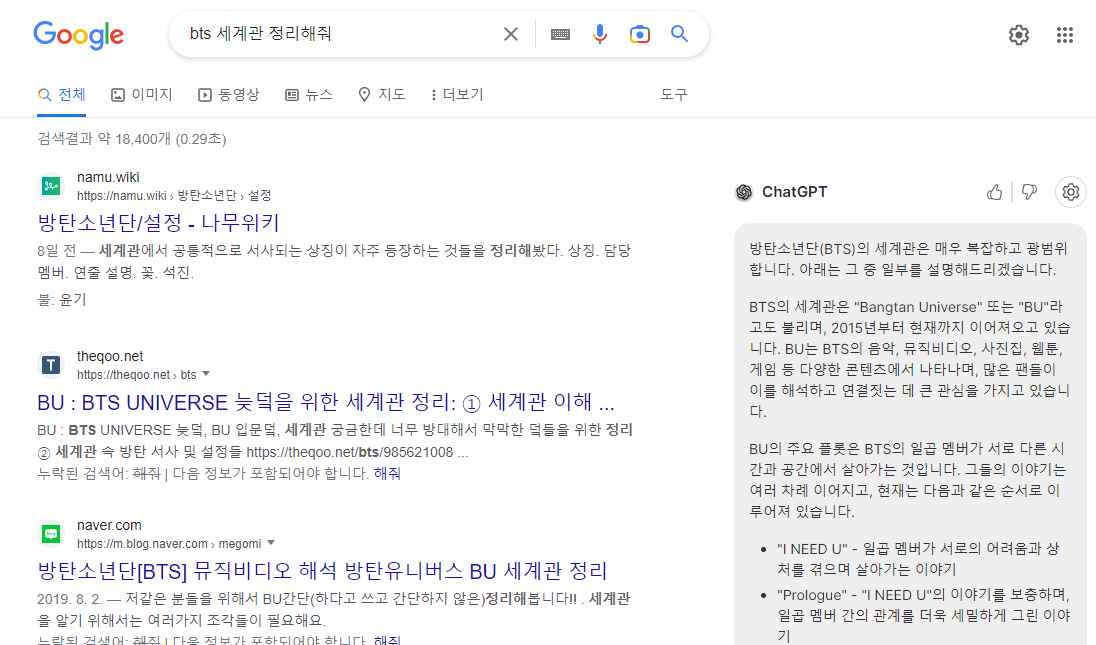Switch to the 뉴스 tab
The width and height of the screenshot is (1096, 645).
tap(308, 94)
